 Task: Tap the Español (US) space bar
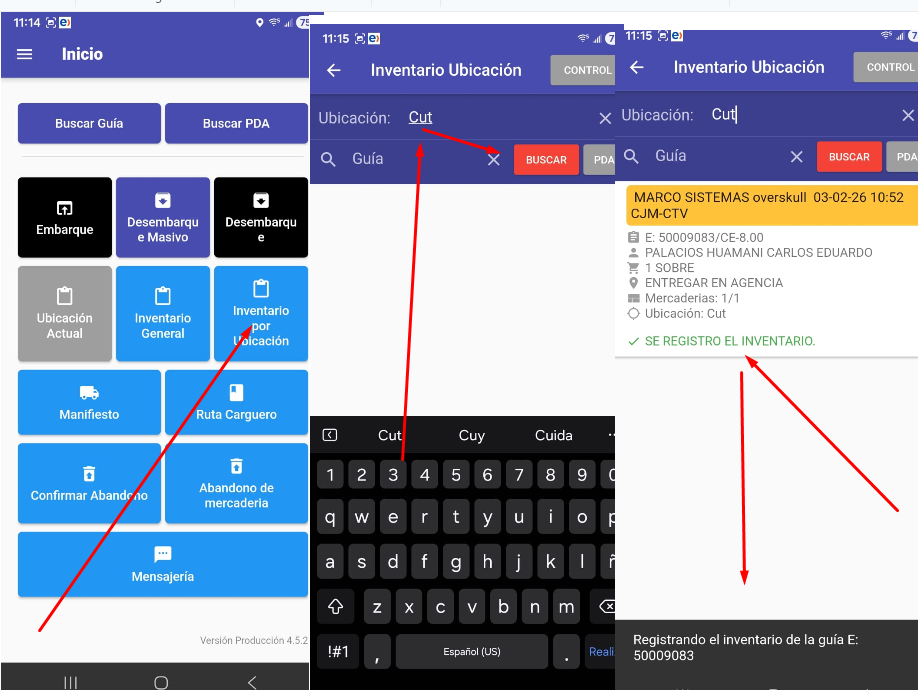tap(471, 651)
